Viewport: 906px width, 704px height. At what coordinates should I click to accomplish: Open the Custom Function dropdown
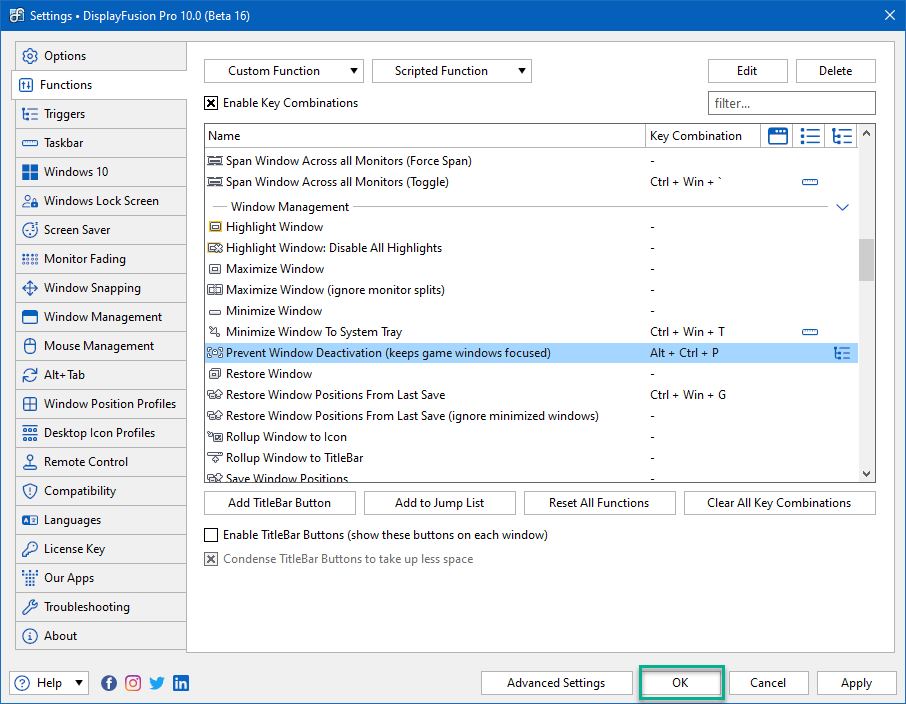click(x=284, y=71)
